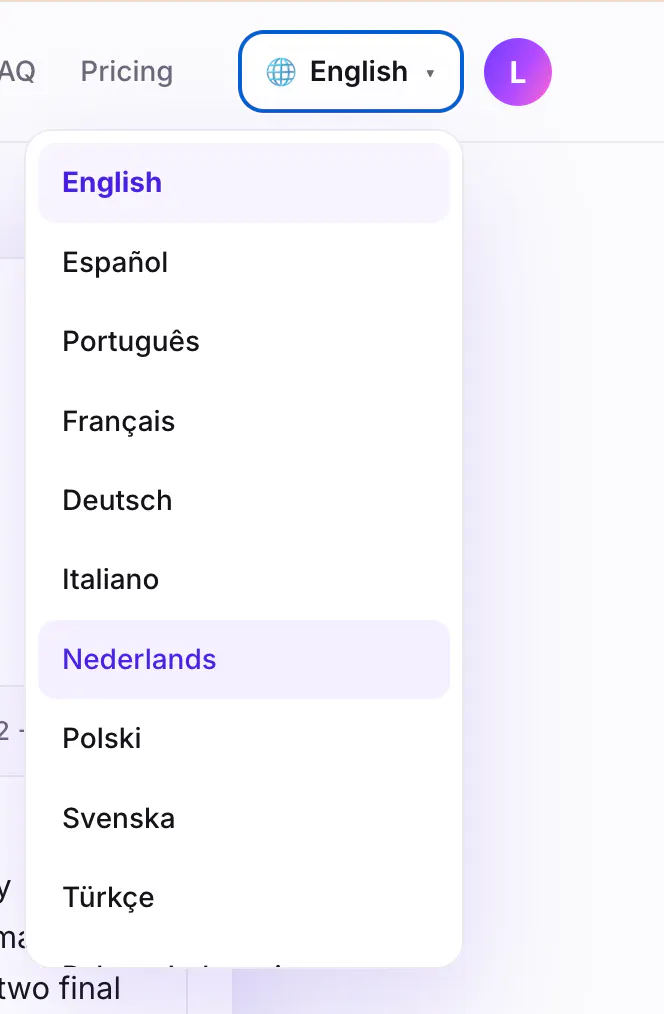Switch language to Português

[244, 341]
